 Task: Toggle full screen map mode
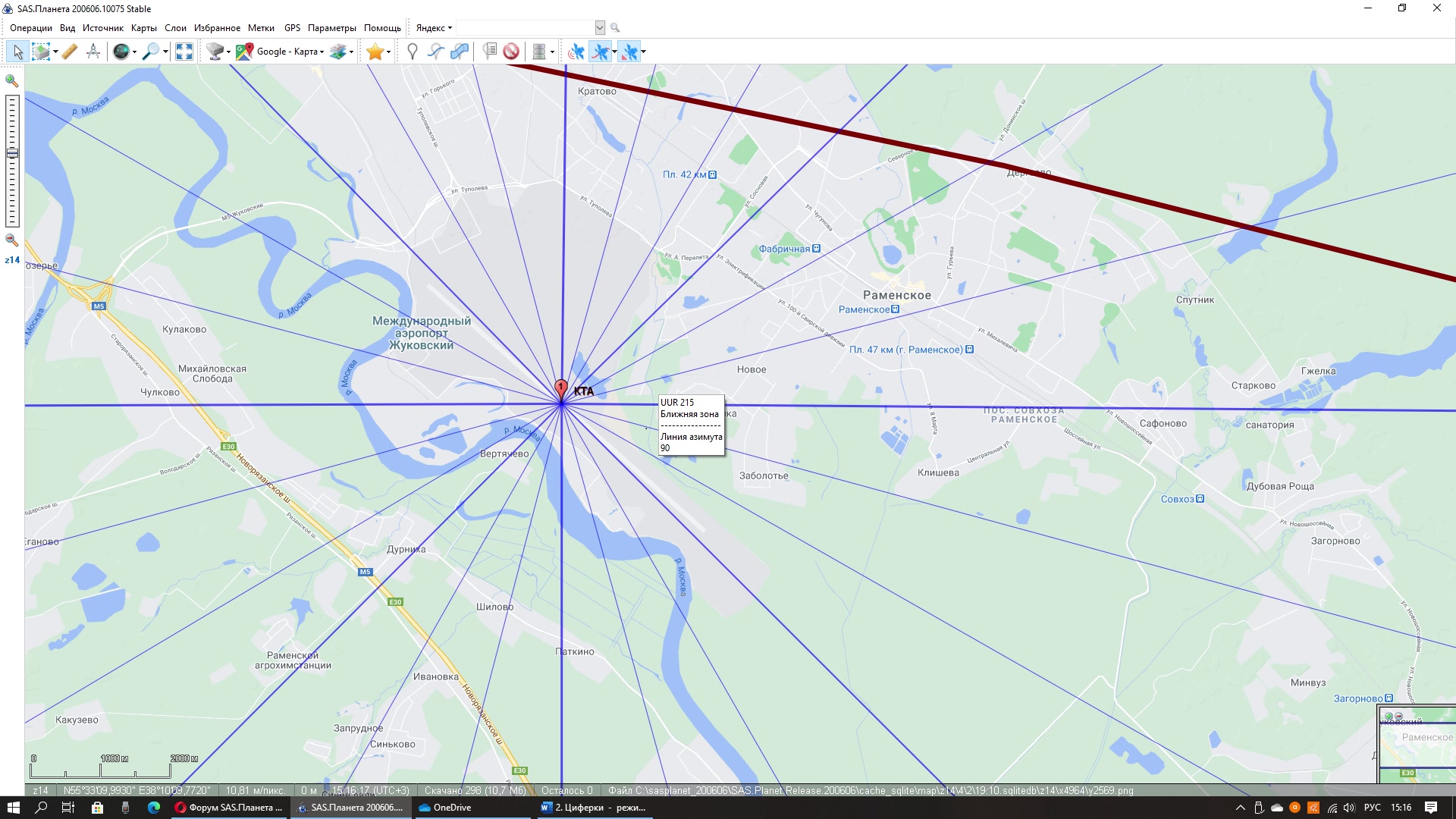pos(184,52)
